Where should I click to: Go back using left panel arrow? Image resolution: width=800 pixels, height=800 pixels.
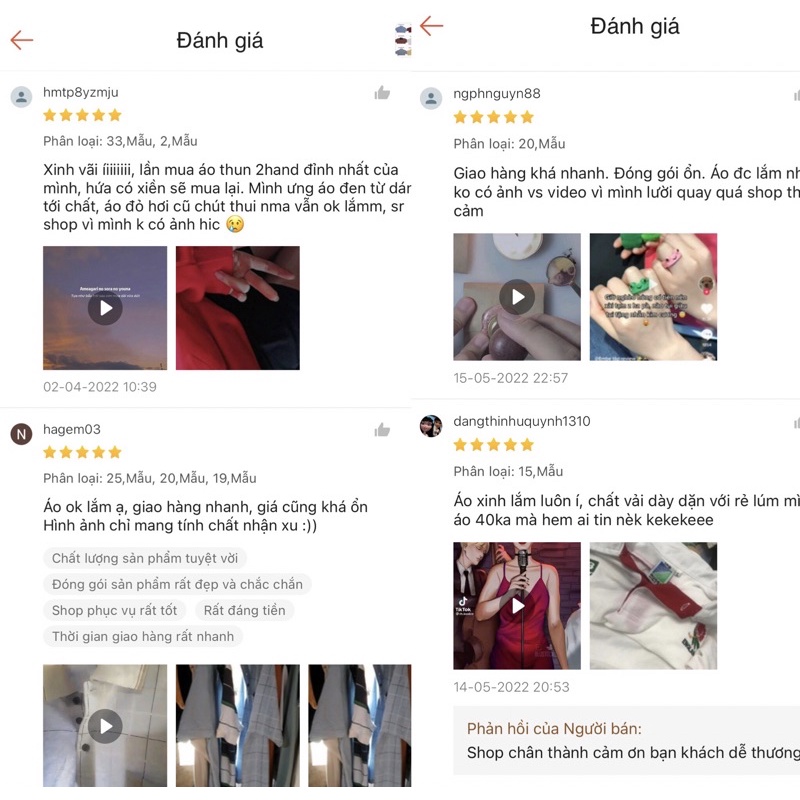[x=21, y=40]
